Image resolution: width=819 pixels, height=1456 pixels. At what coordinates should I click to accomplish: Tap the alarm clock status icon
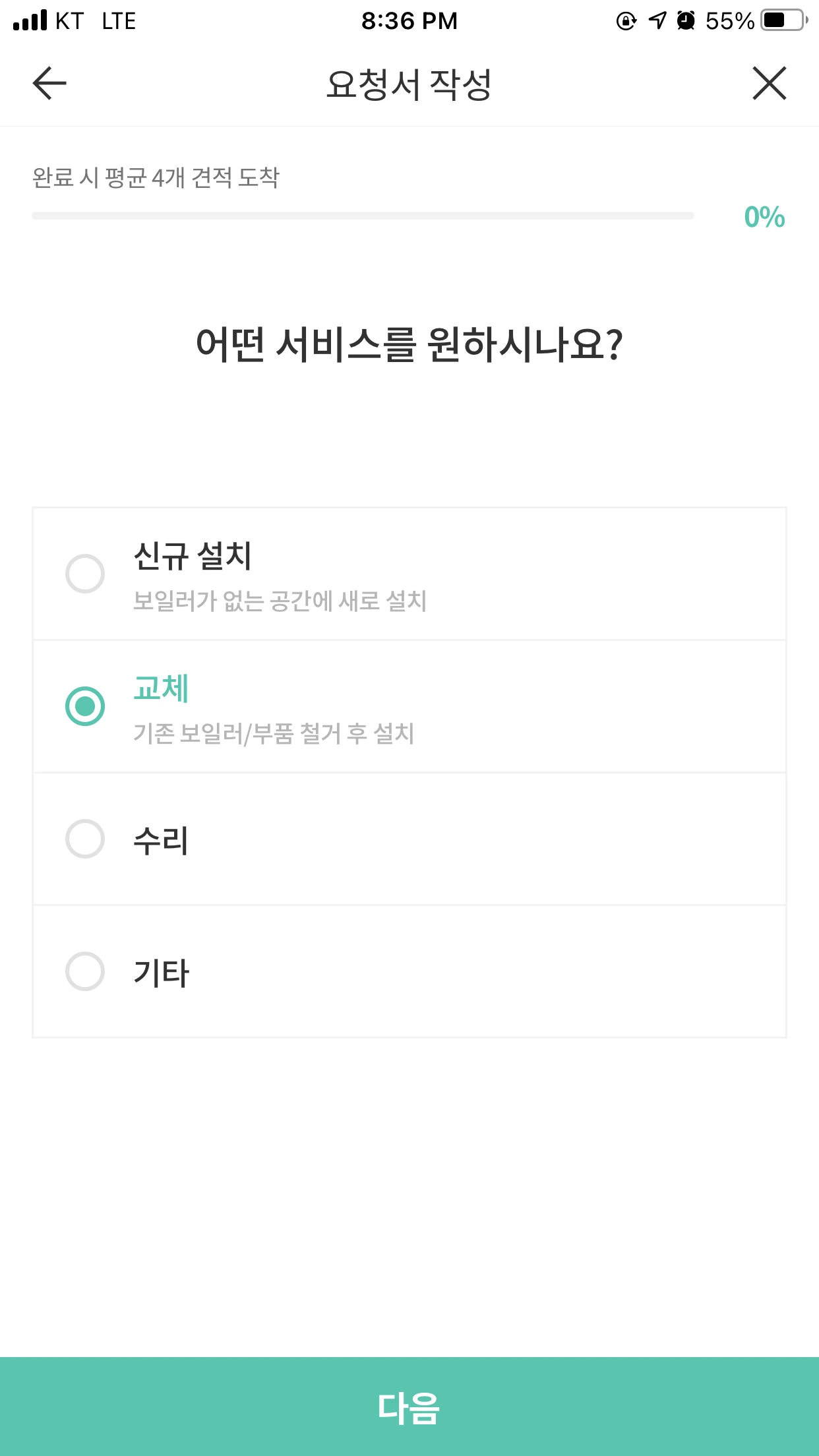[x=686, y=21]
